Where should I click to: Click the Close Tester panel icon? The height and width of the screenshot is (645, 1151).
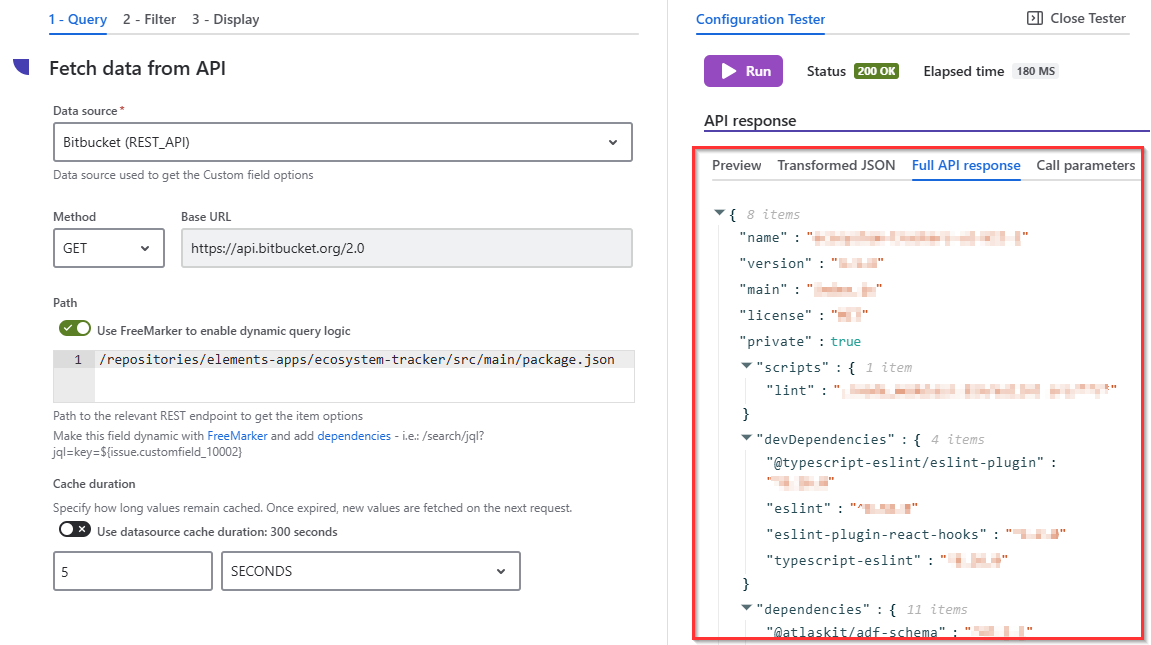coord(1034,18)
